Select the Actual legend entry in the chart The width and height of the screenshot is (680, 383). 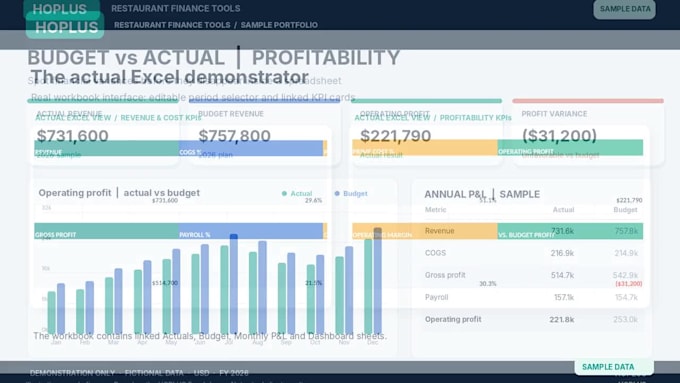297,193
